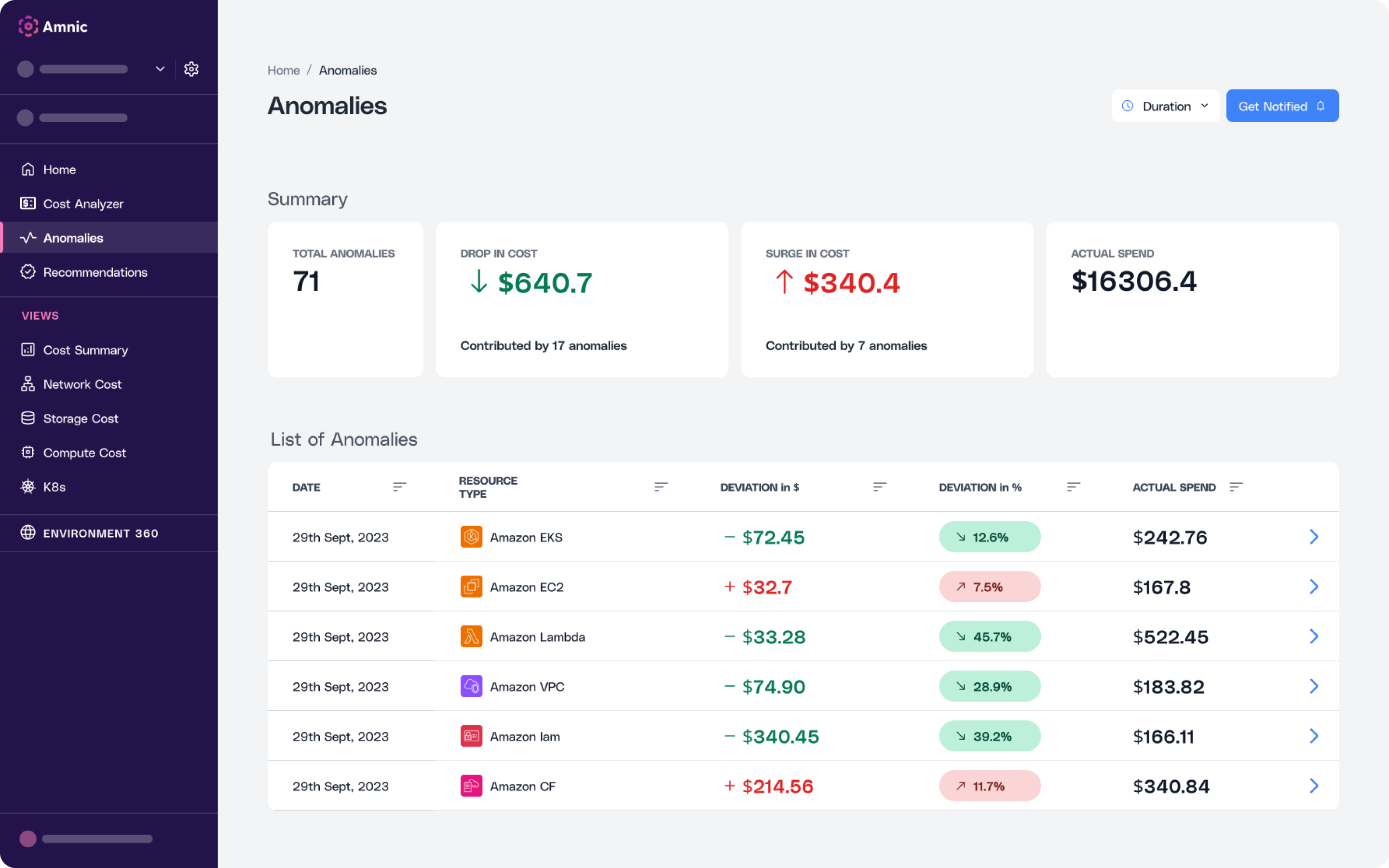Open Cost Analyzer in the sidebar
Screen dimensions: 1389x868
83,204
